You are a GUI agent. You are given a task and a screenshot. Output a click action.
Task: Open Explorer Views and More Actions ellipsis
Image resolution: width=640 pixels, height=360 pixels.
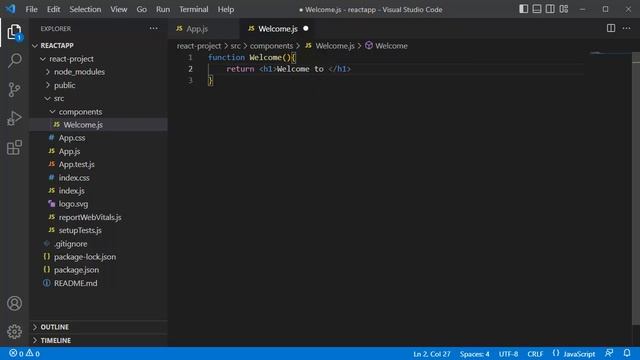coord(153,28)
